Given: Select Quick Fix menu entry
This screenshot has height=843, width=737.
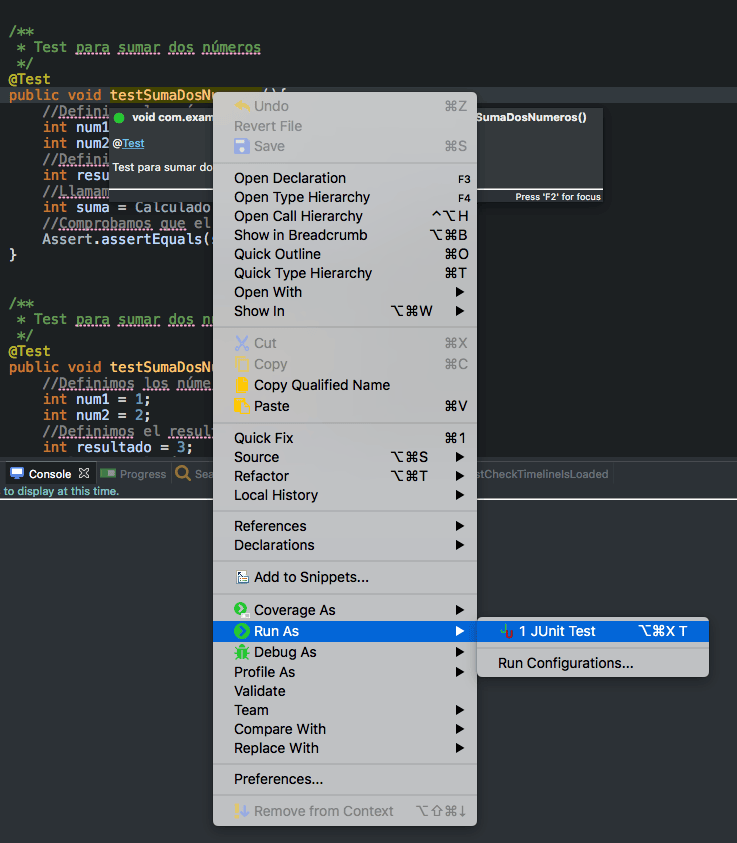Looking at the screenshot, I should click(345, 438).
